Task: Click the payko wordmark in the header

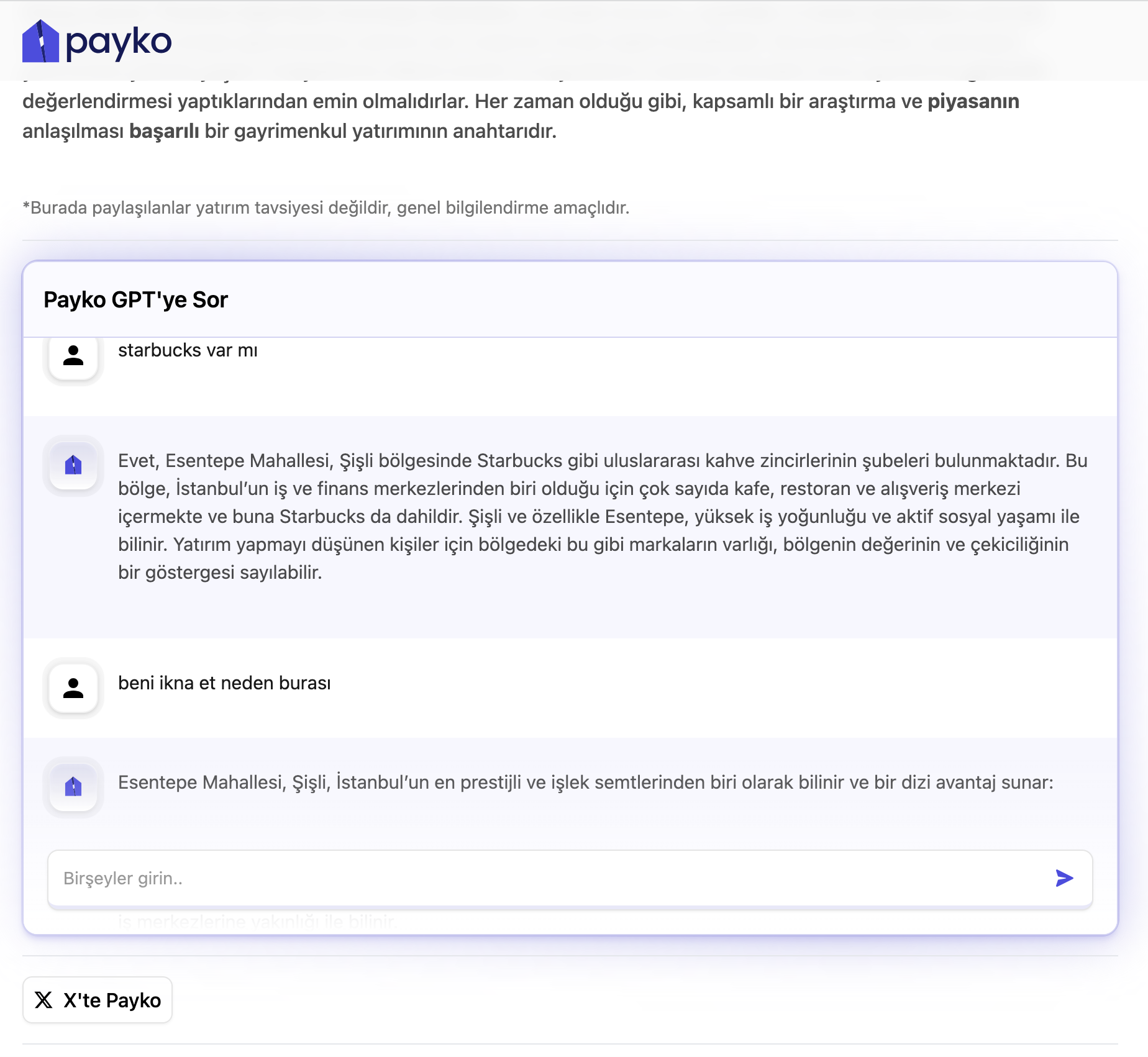Action: [118, 43]
